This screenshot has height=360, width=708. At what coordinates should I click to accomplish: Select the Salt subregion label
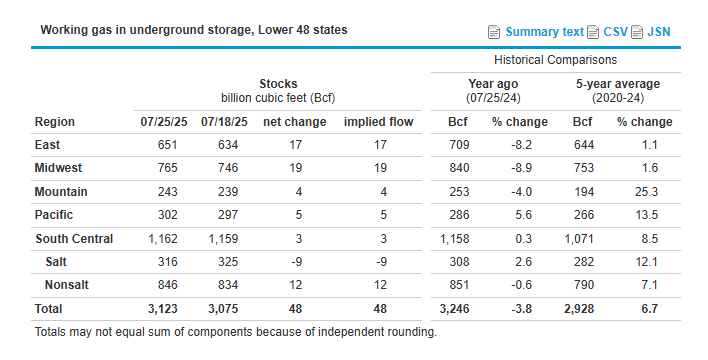click(x=56, y=262)
